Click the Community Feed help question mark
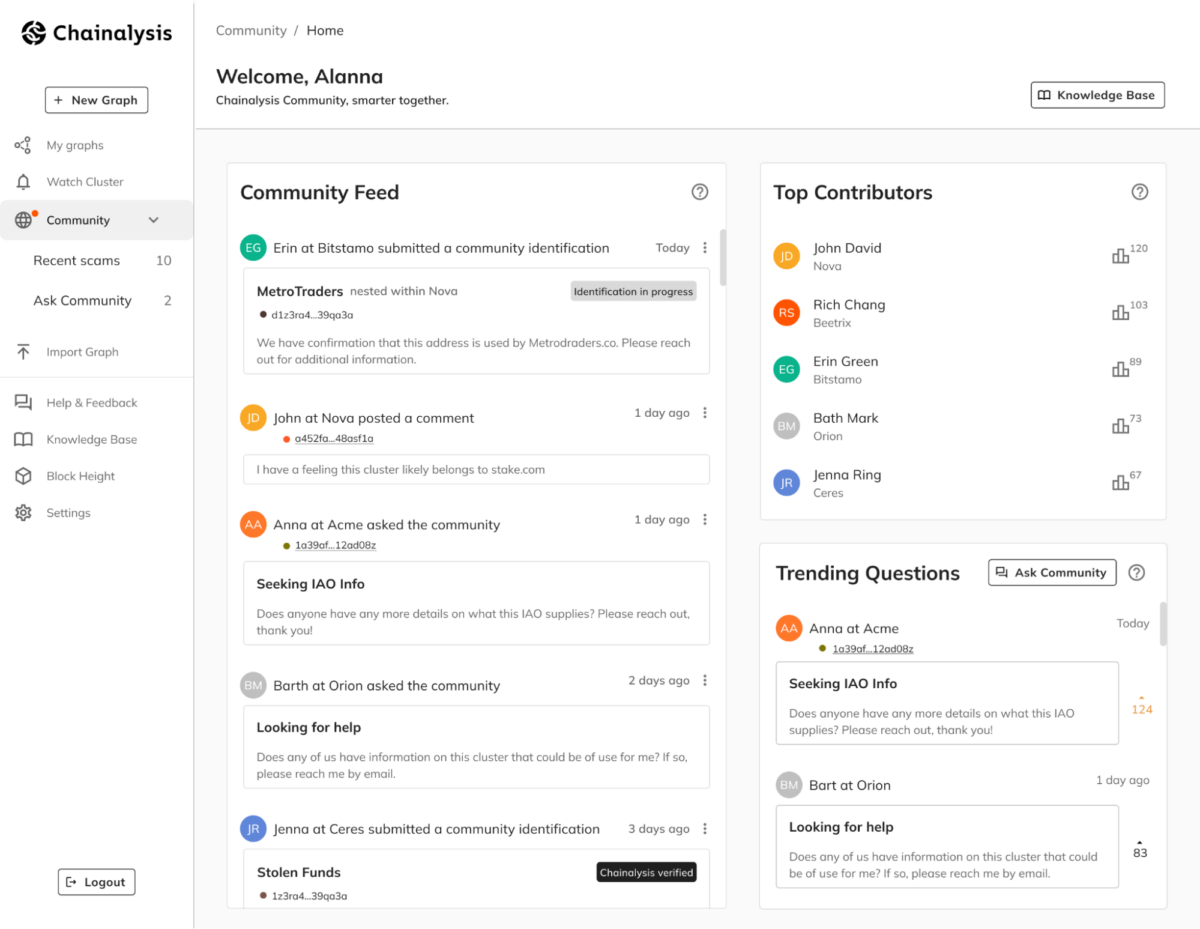Screen dimensions: 1200x929 [x=700, y=191]
